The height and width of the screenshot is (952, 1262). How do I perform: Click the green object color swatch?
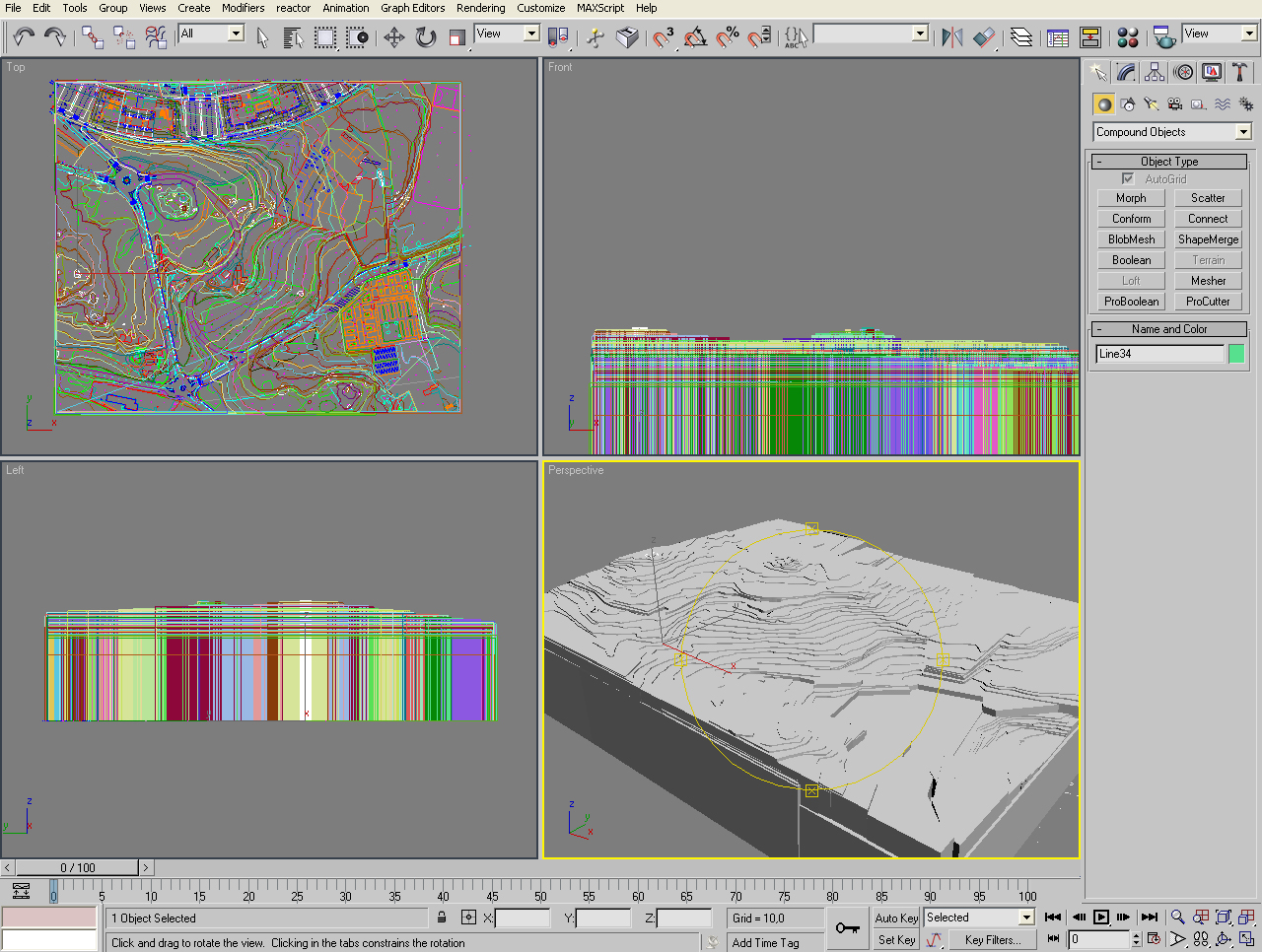coord(1236,354)
